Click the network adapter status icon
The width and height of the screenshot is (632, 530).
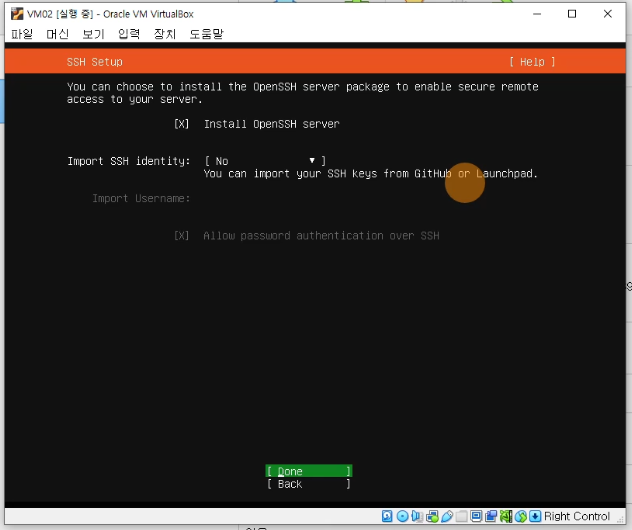tap(432, 516)
